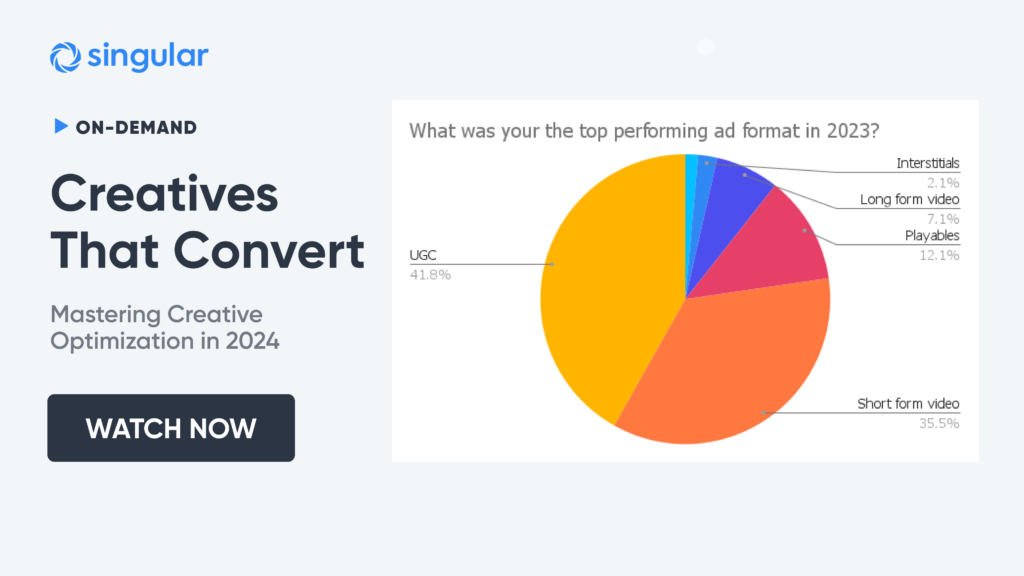Click the Short form video label
The width and height of the screenshot is (1024, 576).
point(908,404)
